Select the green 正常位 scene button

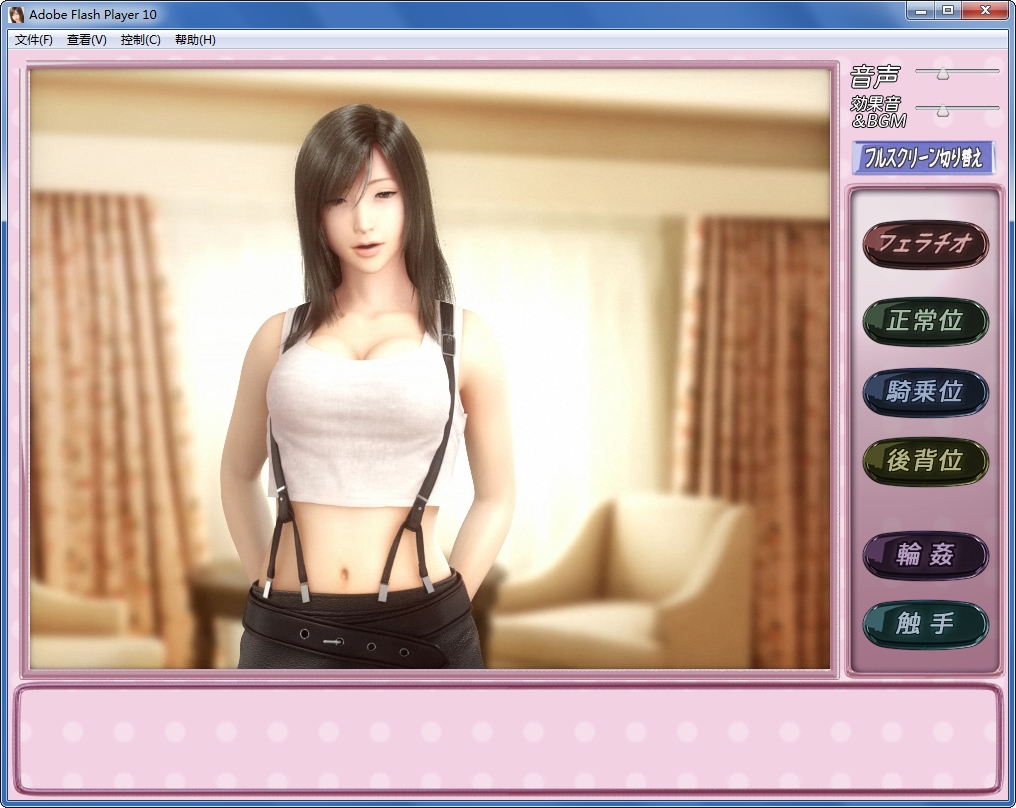point(925,321)
